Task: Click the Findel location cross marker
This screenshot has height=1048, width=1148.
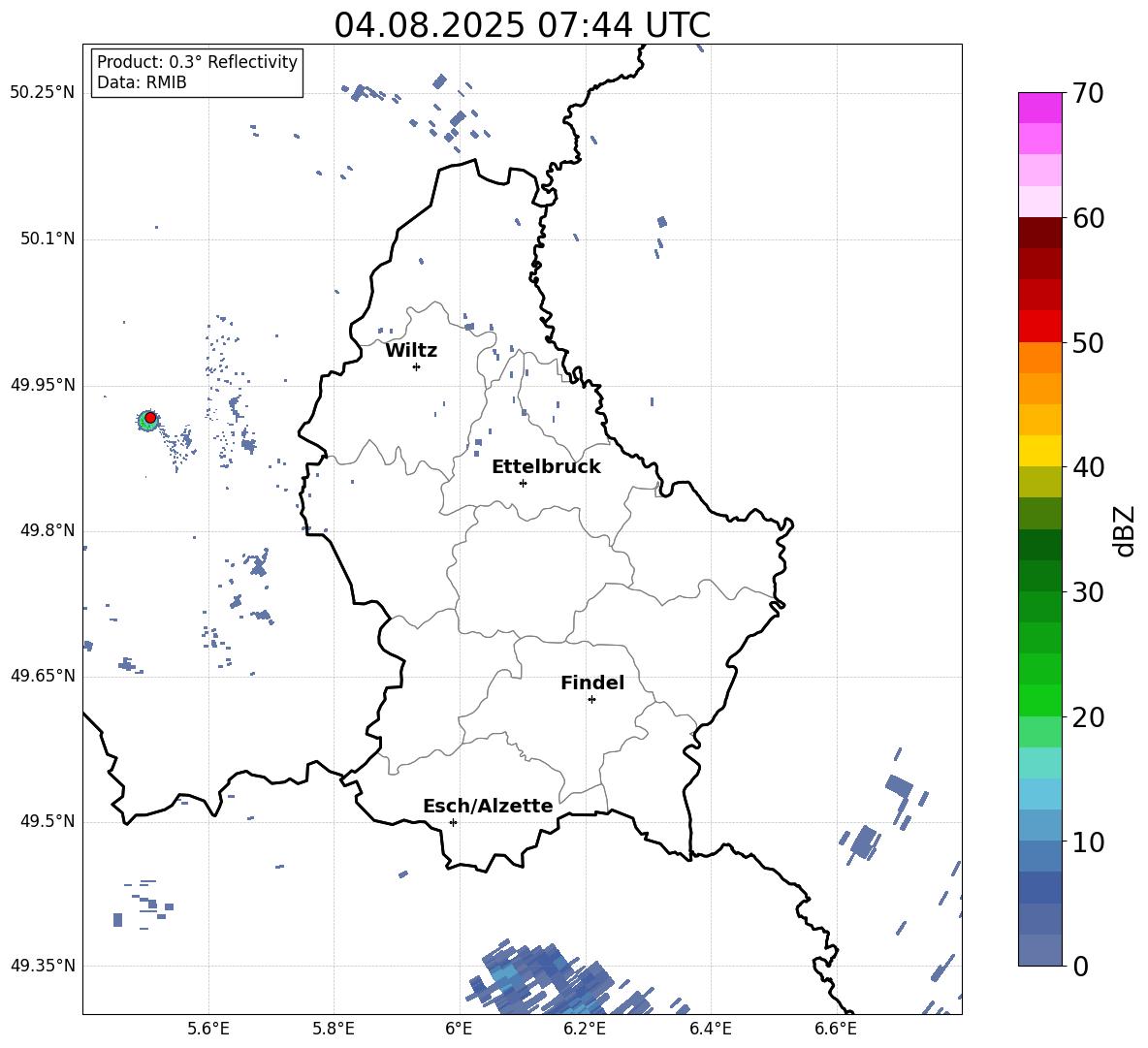Action: pyautogui.click(x=591, y=700)
